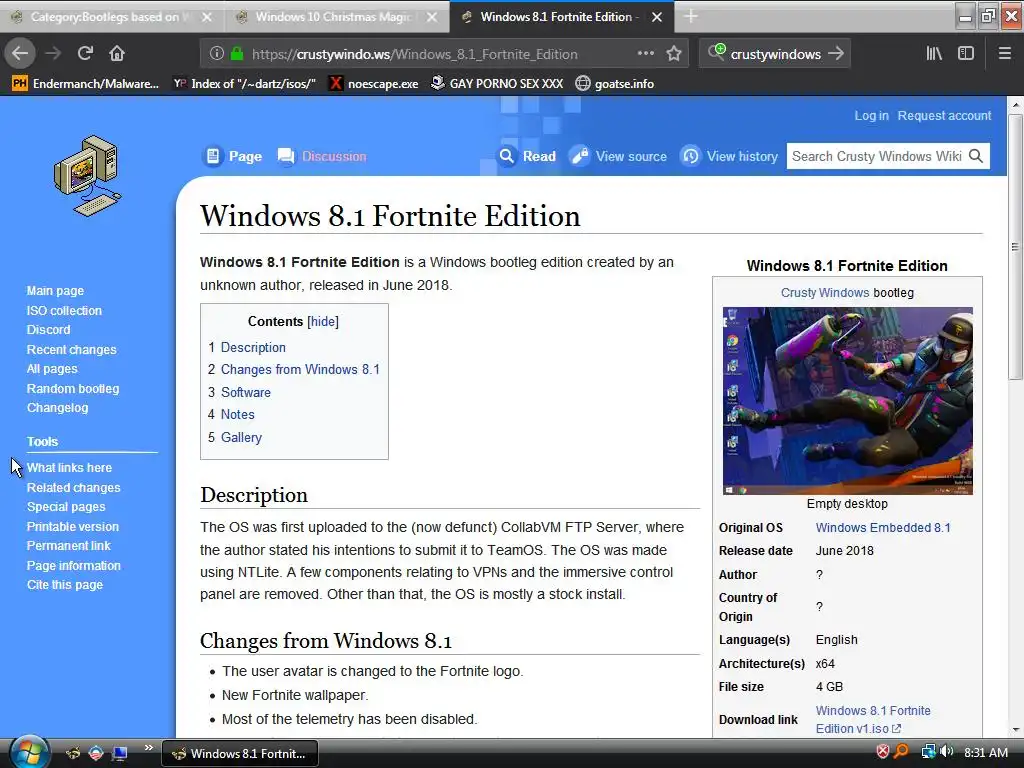Click the network tray icon
1024x768 pixels.
(x=928, y=752)
